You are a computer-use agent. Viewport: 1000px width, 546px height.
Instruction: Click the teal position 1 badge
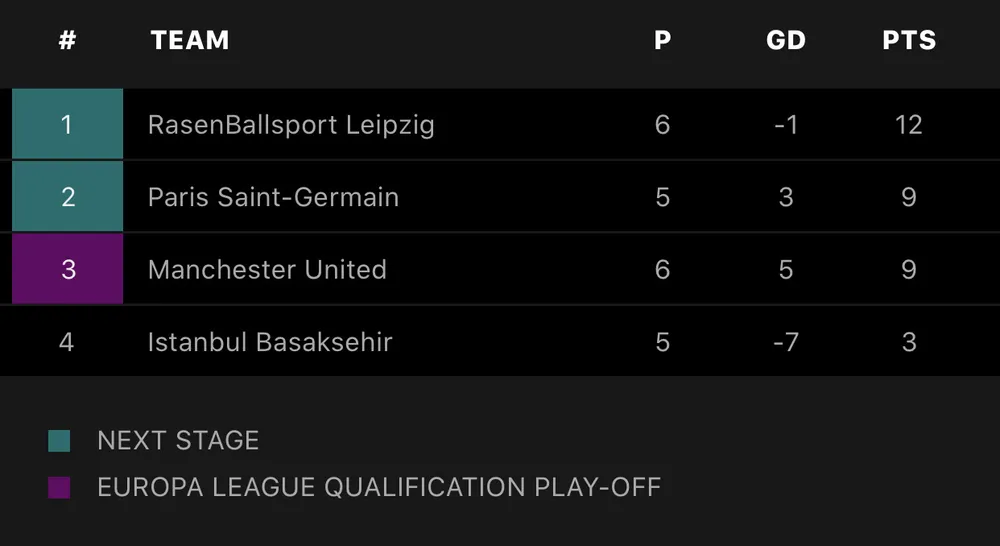67,125
